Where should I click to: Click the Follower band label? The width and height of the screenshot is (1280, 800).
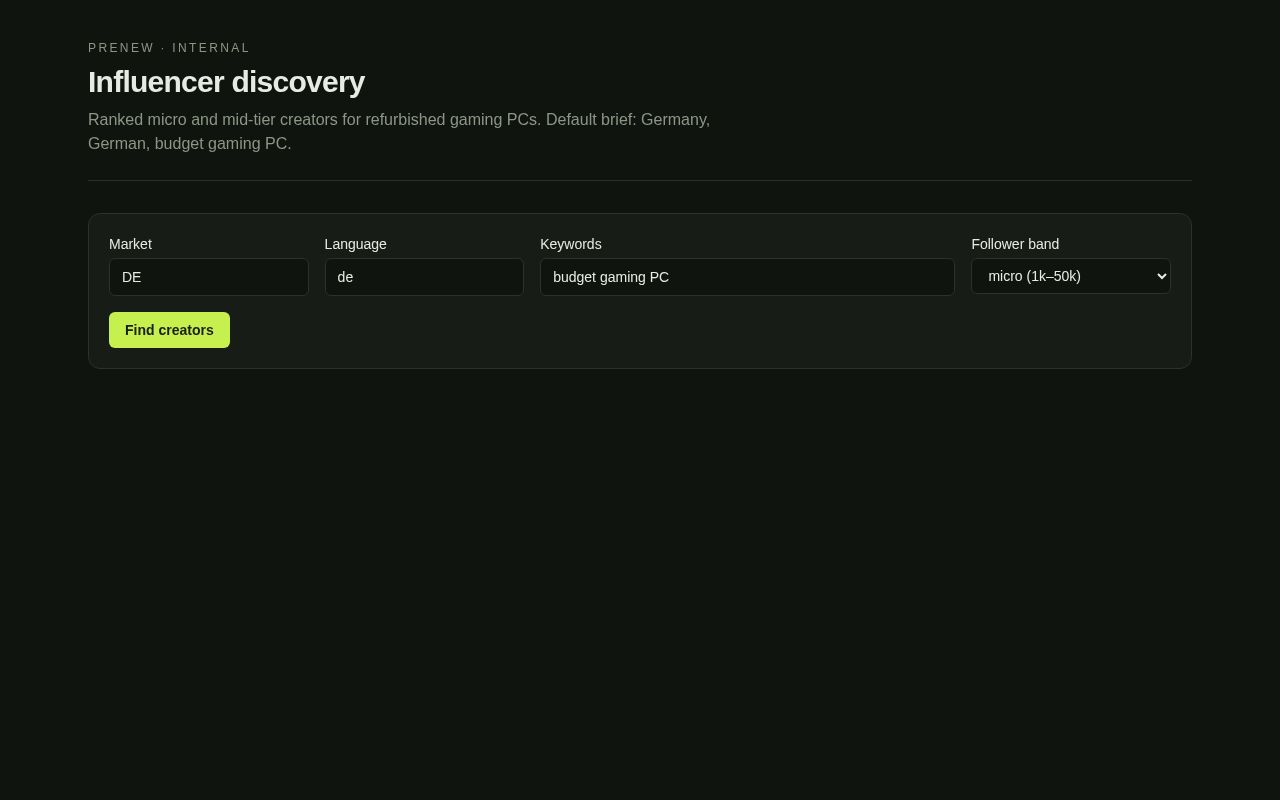[x=1015, y=244]
